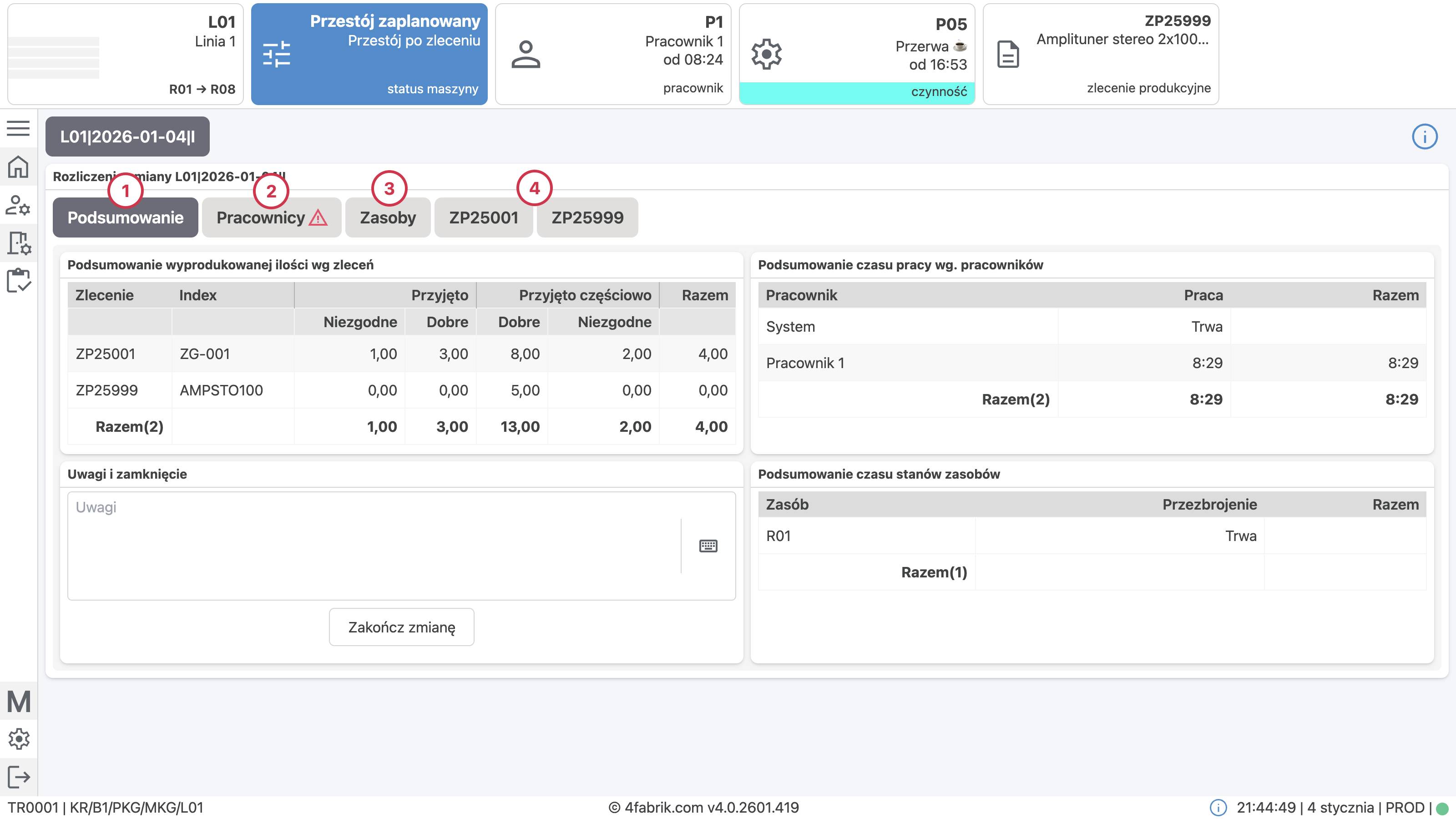Open the Przestój zaplanowany machine status tile
Screen dimensions: 1456x819
(369, 54)
